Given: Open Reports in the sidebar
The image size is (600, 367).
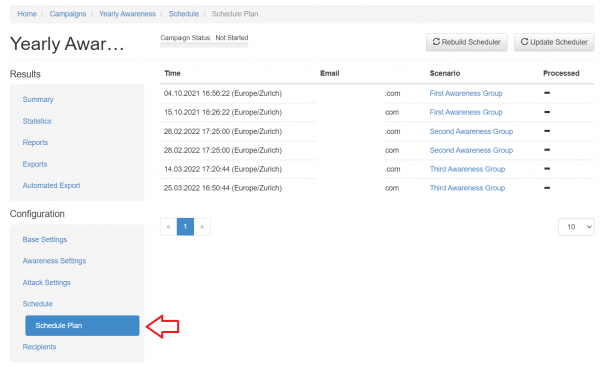Looking at the screenshot, I should (35, 142).
